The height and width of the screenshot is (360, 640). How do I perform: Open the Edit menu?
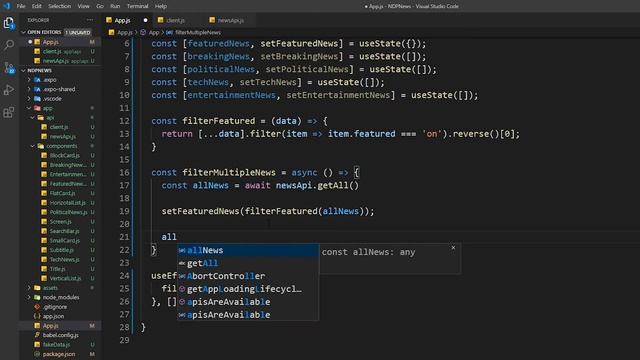tap(37, 6)
